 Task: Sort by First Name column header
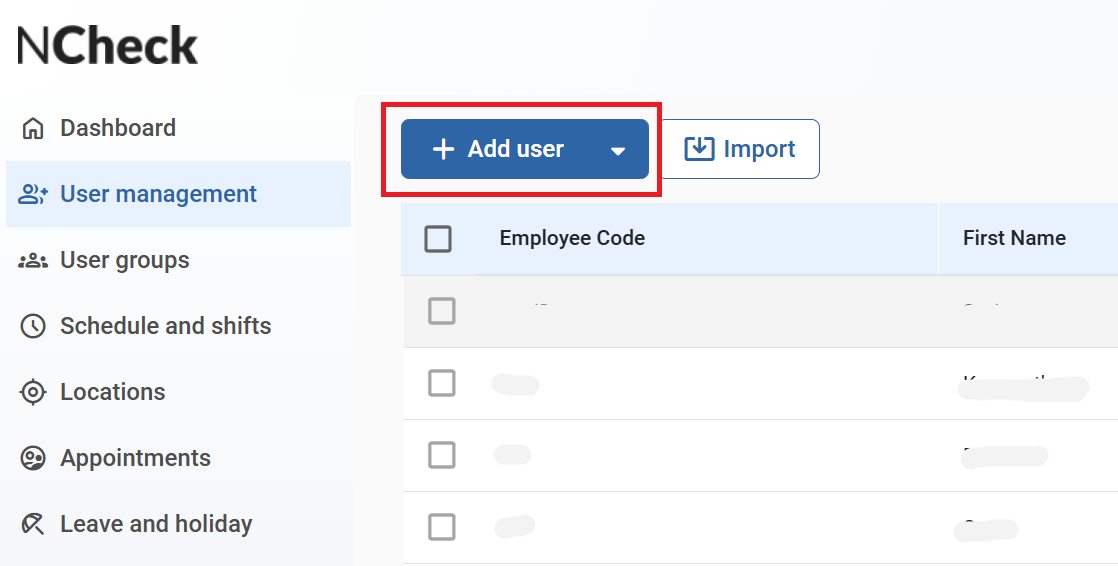tap(1014, 238)
